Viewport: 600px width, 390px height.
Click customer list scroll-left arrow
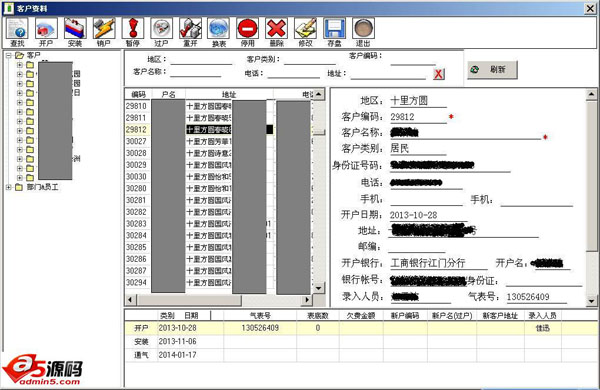[x=130, y=300]
